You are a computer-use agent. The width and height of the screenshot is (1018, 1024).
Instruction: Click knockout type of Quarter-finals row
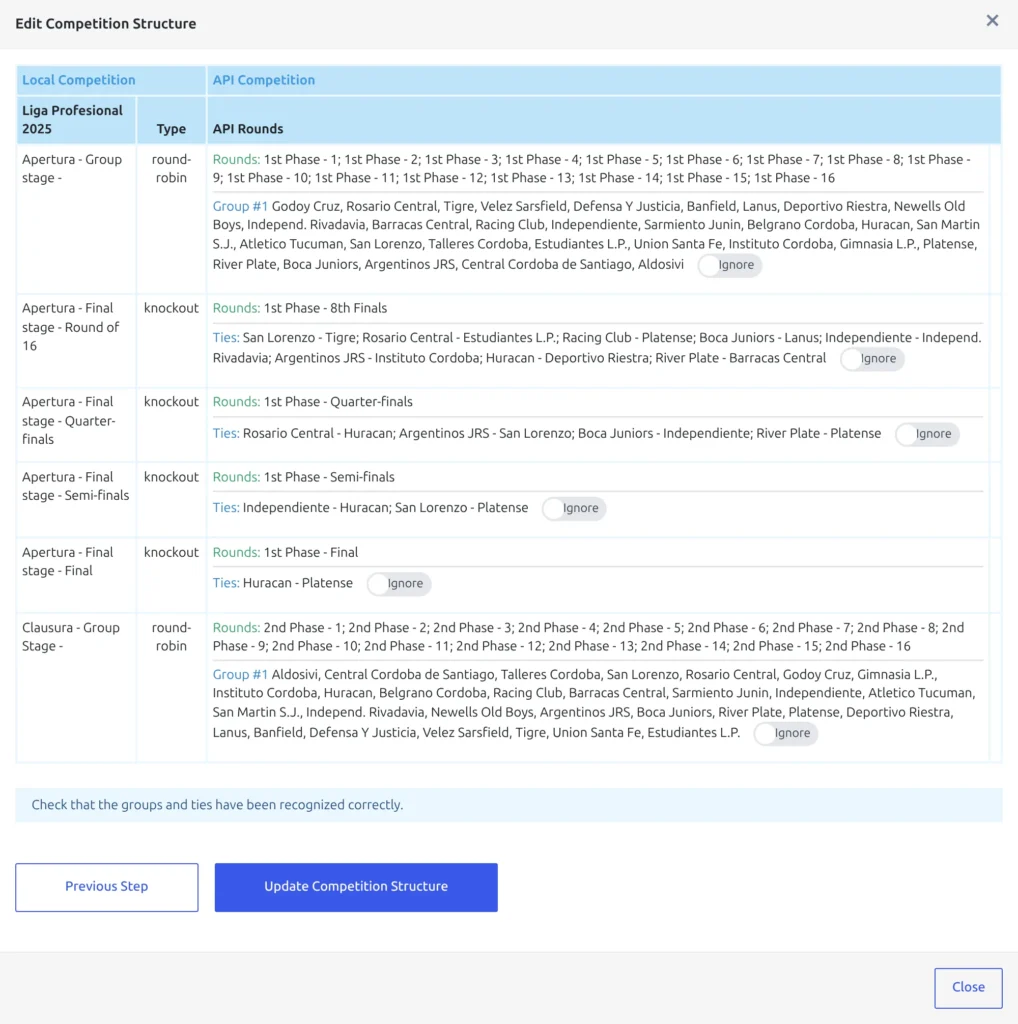tap(171, 402)
